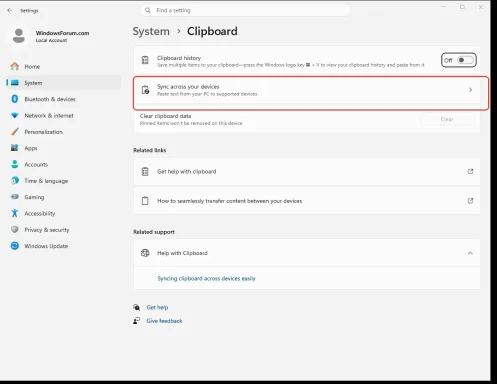Click the Sync across your devices icon
This screenshot has width=497, height=384.
pos(145,90)
